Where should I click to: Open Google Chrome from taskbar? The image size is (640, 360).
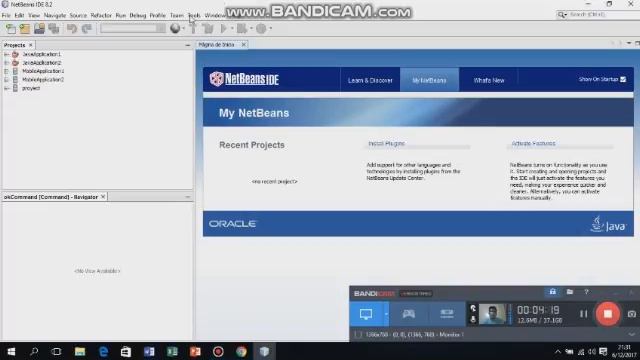241,351
